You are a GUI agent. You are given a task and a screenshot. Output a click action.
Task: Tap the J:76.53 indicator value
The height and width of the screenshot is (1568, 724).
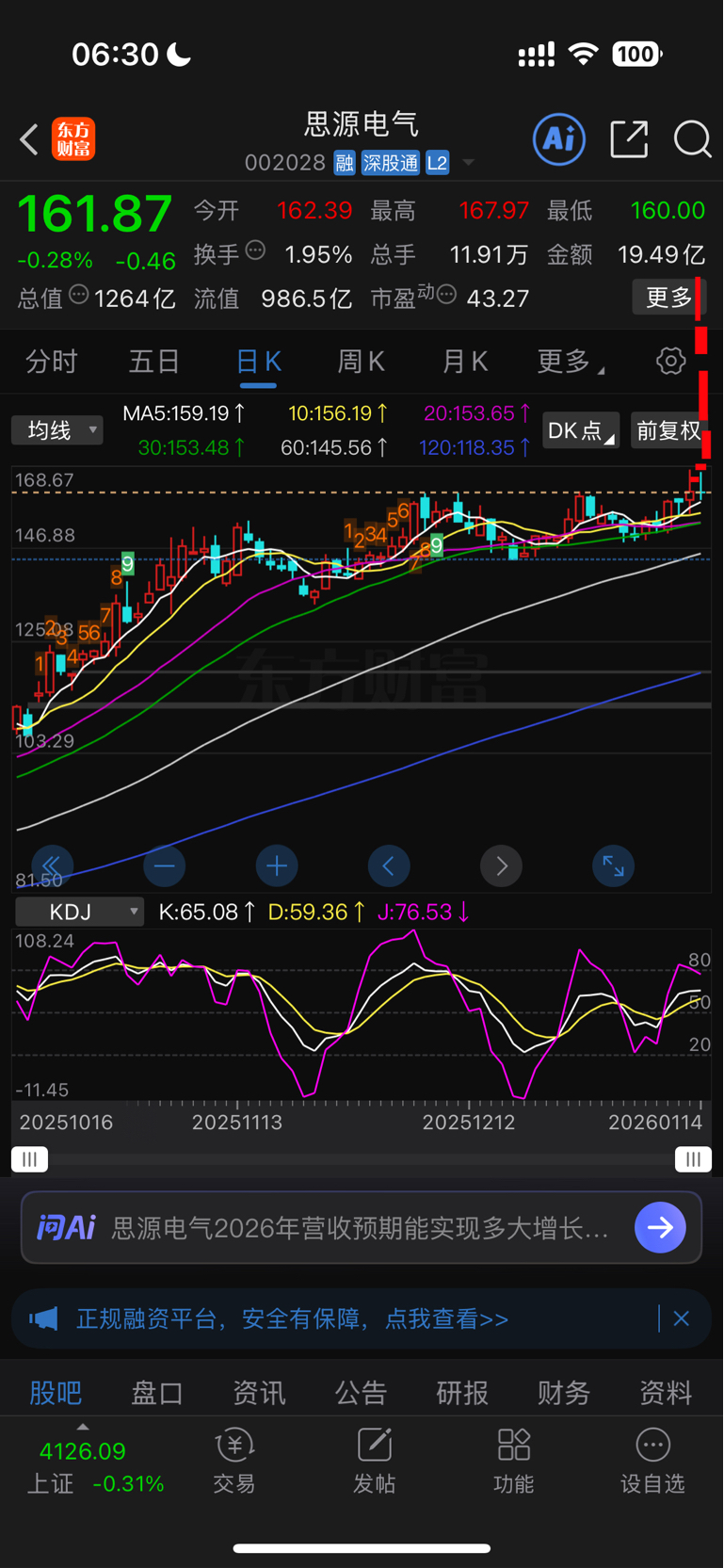(x=424, y=912)
